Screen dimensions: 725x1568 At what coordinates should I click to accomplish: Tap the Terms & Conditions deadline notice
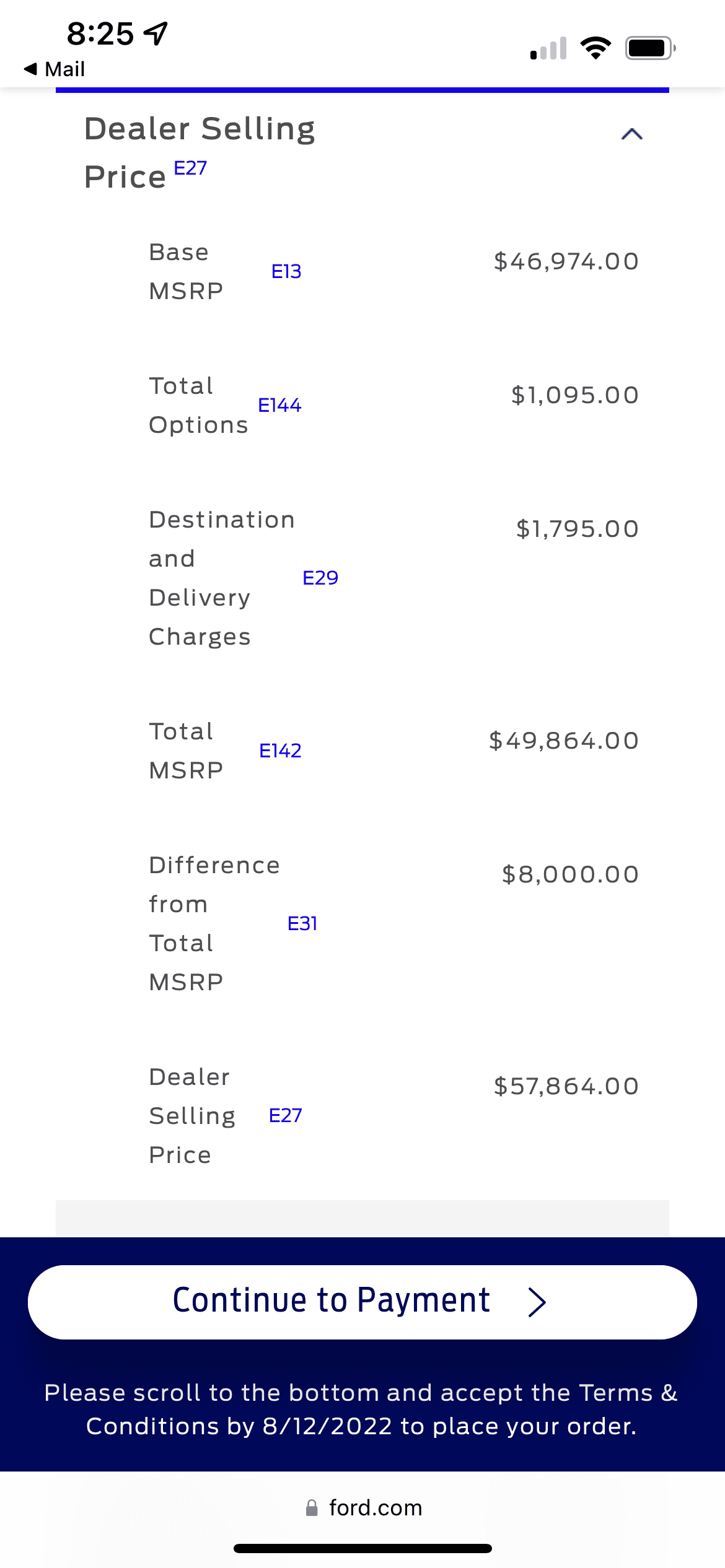coord(362,1409)
